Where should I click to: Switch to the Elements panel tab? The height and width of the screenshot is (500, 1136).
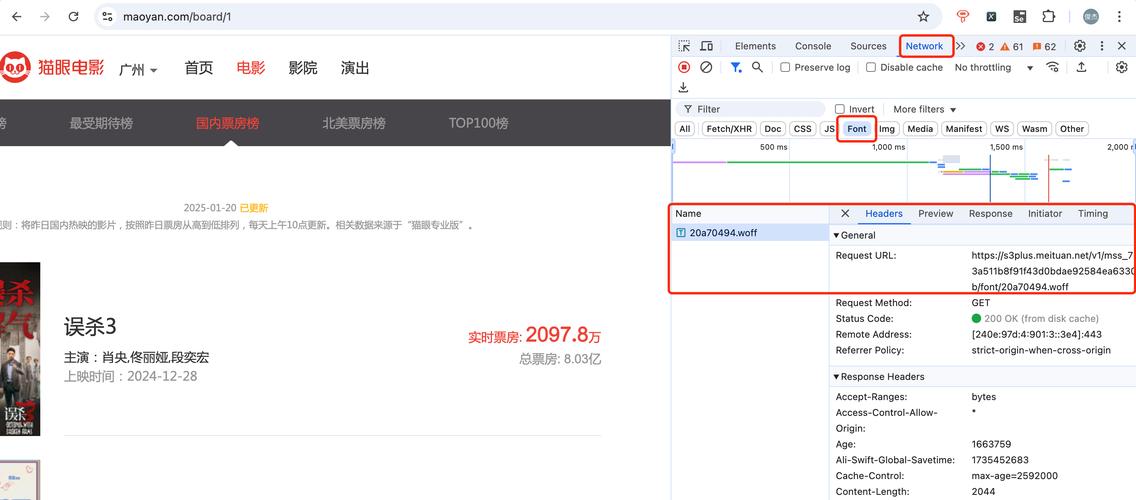coord(755,46)
